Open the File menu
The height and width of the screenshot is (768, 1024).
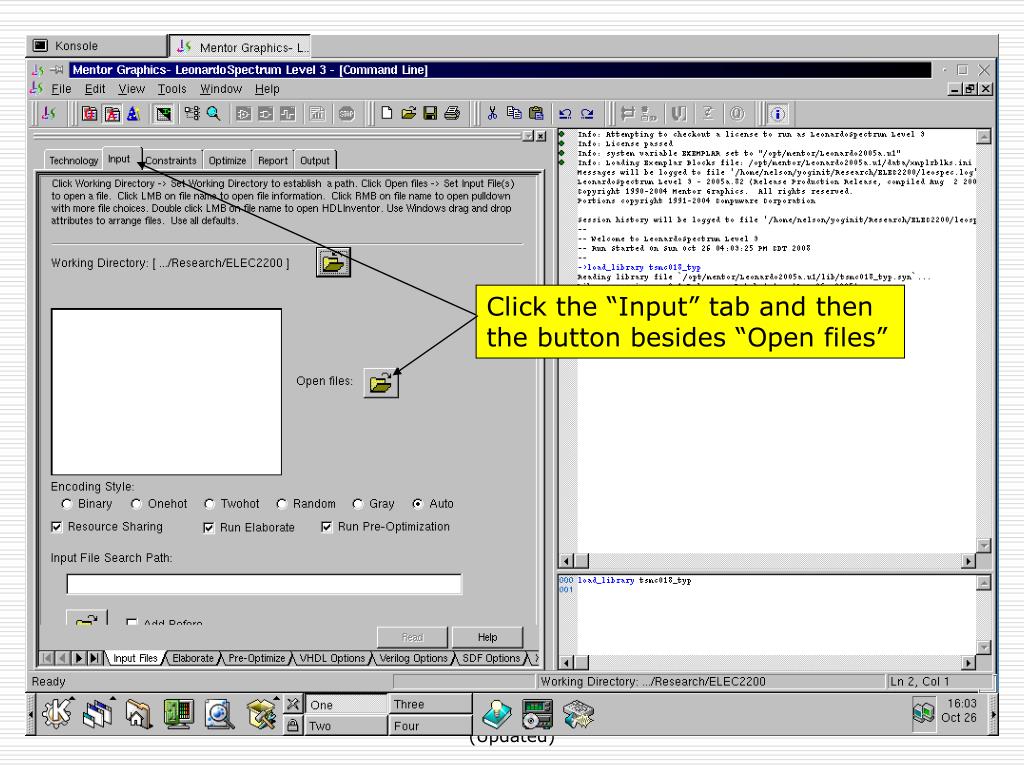(x=61, y=89)
